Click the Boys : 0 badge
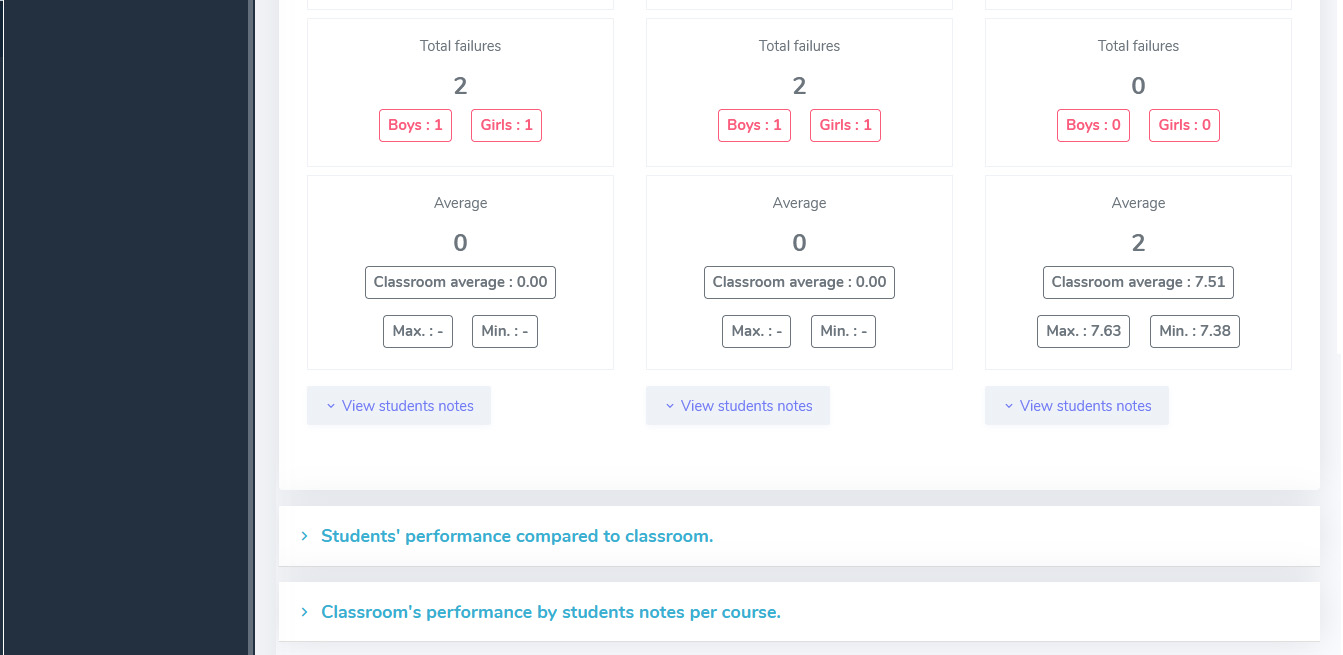1343x655 pixels. coord(1093,125)
